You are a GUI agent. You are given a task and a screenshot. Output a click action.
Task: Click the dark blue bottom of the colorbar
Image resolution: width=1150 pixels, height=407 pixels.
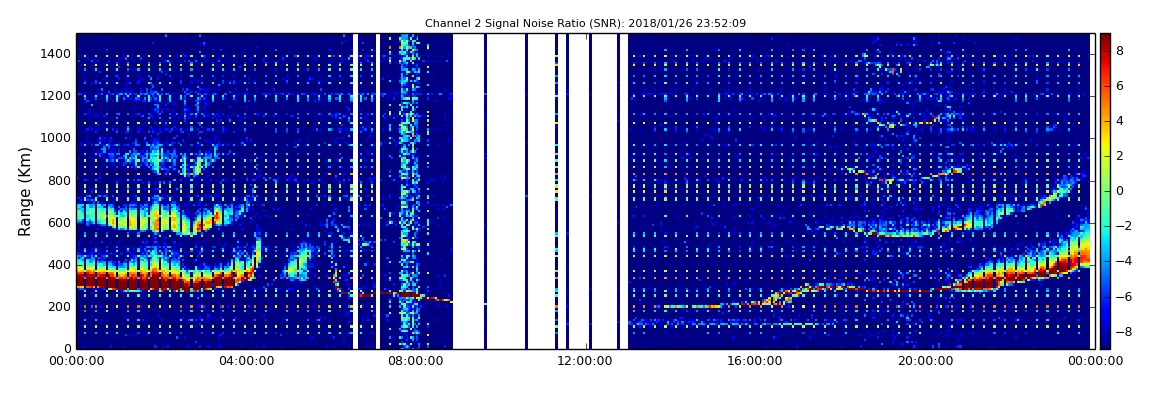(1105, 341)
